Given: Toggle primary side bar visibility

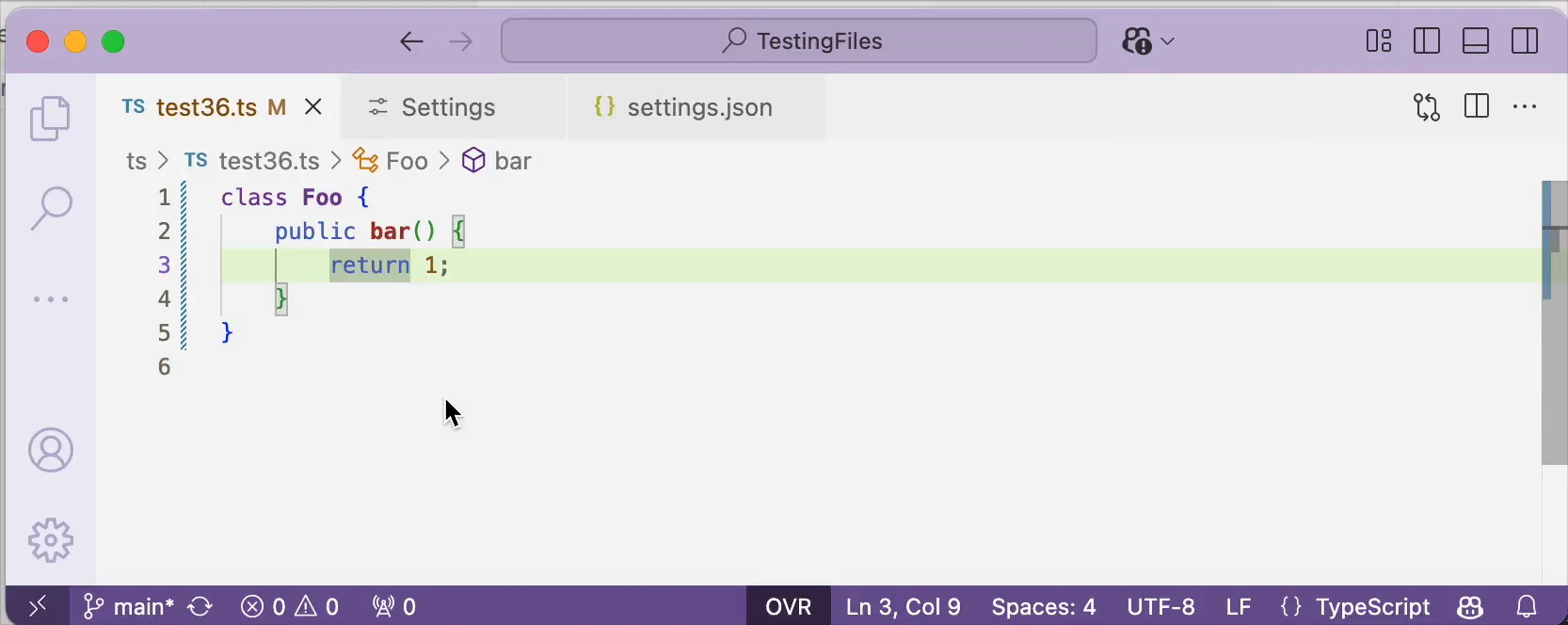Looking at the screenshot, I should click(1428, 41).
